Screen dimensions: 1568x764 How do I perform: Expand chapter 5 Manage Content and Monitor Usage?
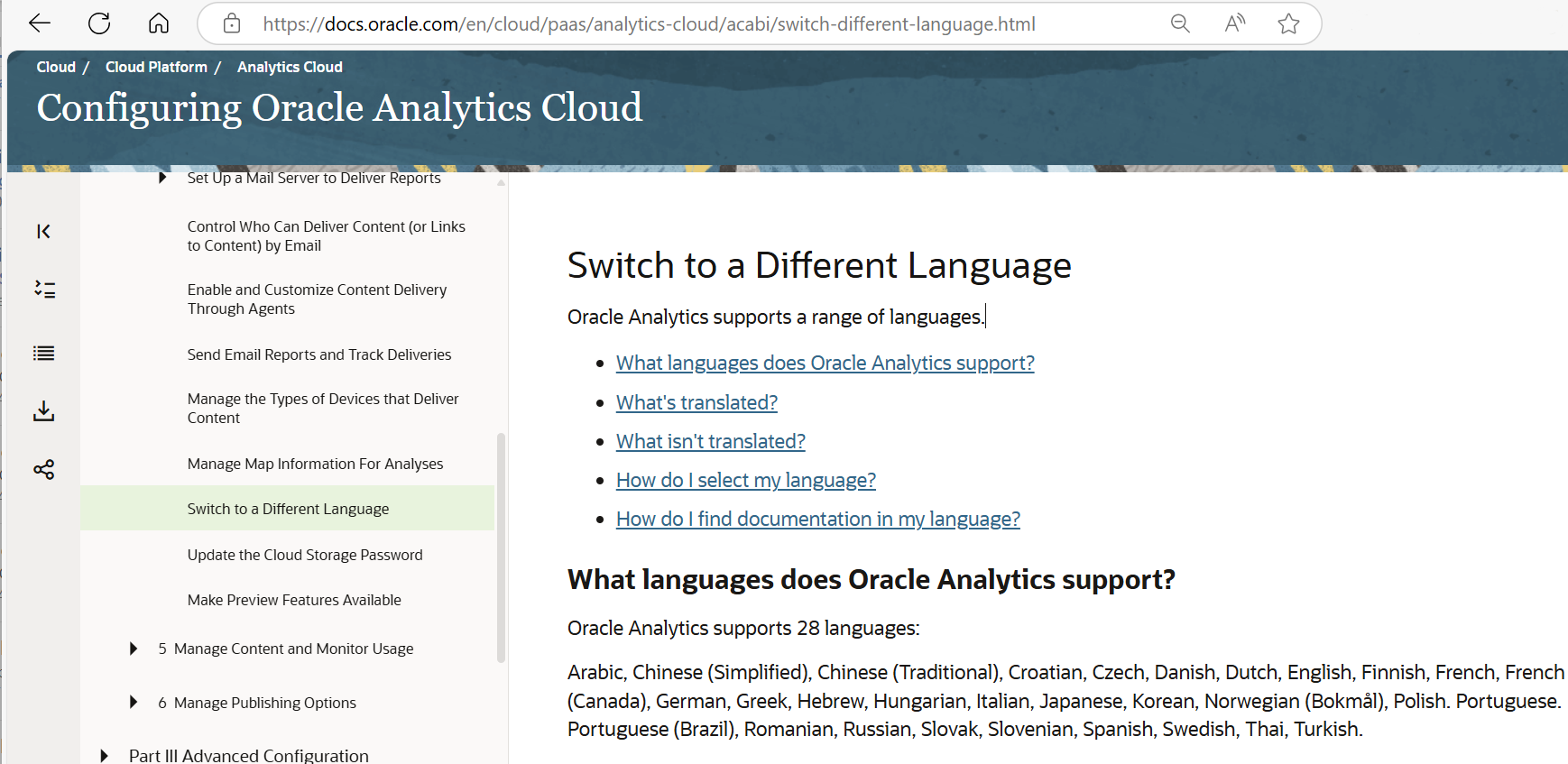[x=134, y=649]
